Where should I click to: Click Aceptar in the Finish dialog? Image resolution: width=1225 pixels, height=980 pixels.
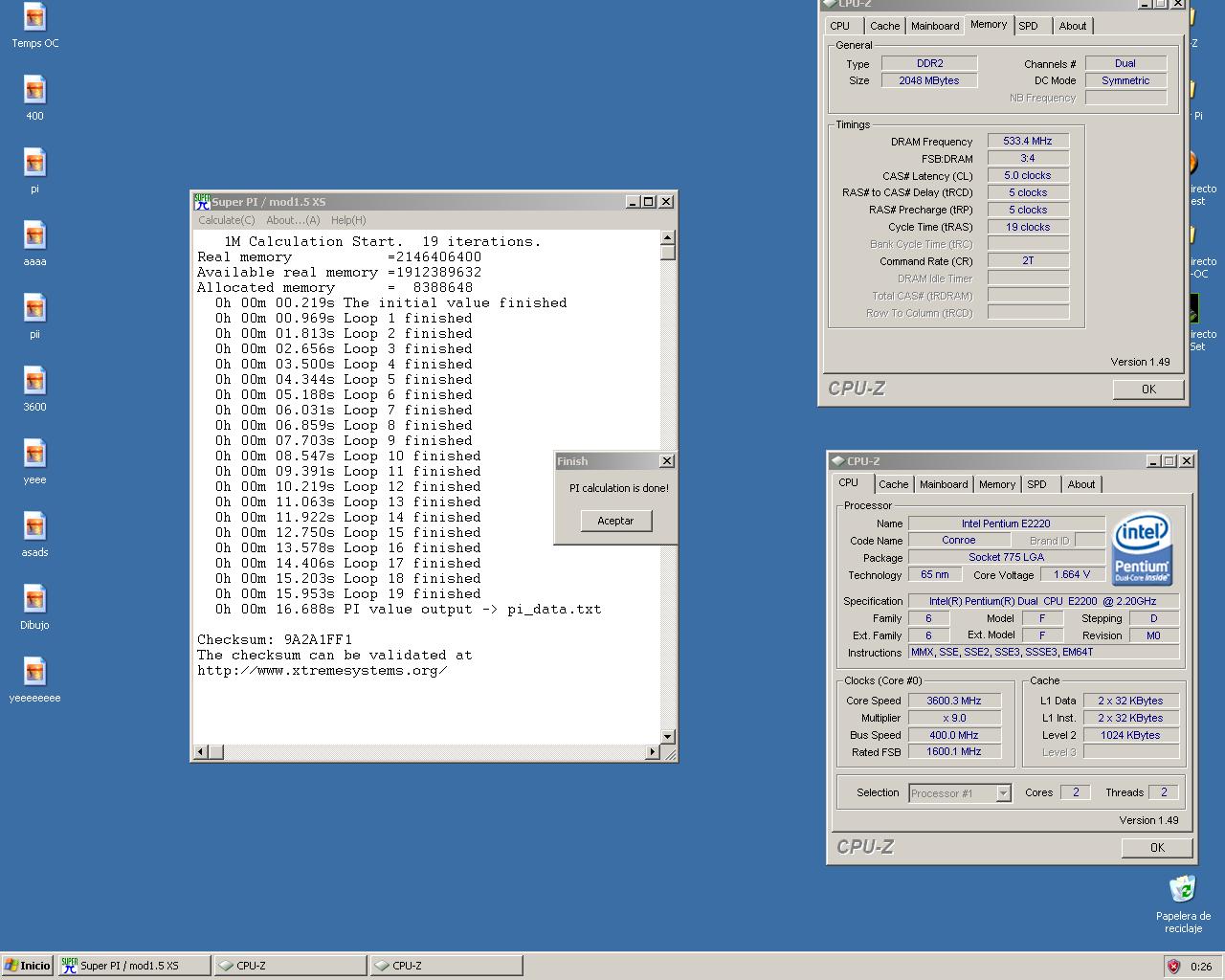(615, 521)
